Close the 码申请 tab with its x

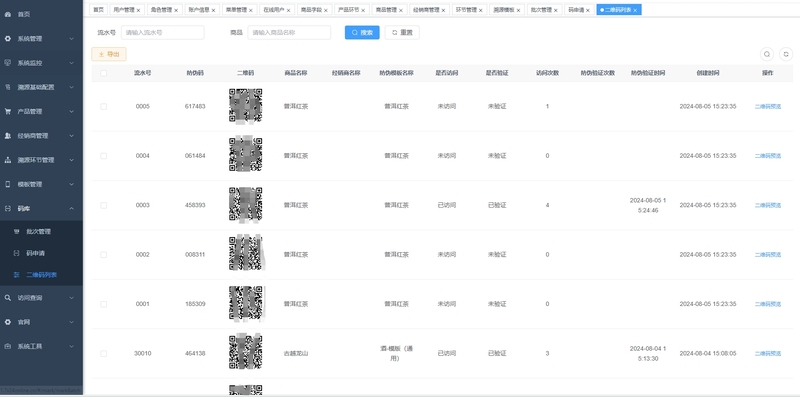(588, 10)
